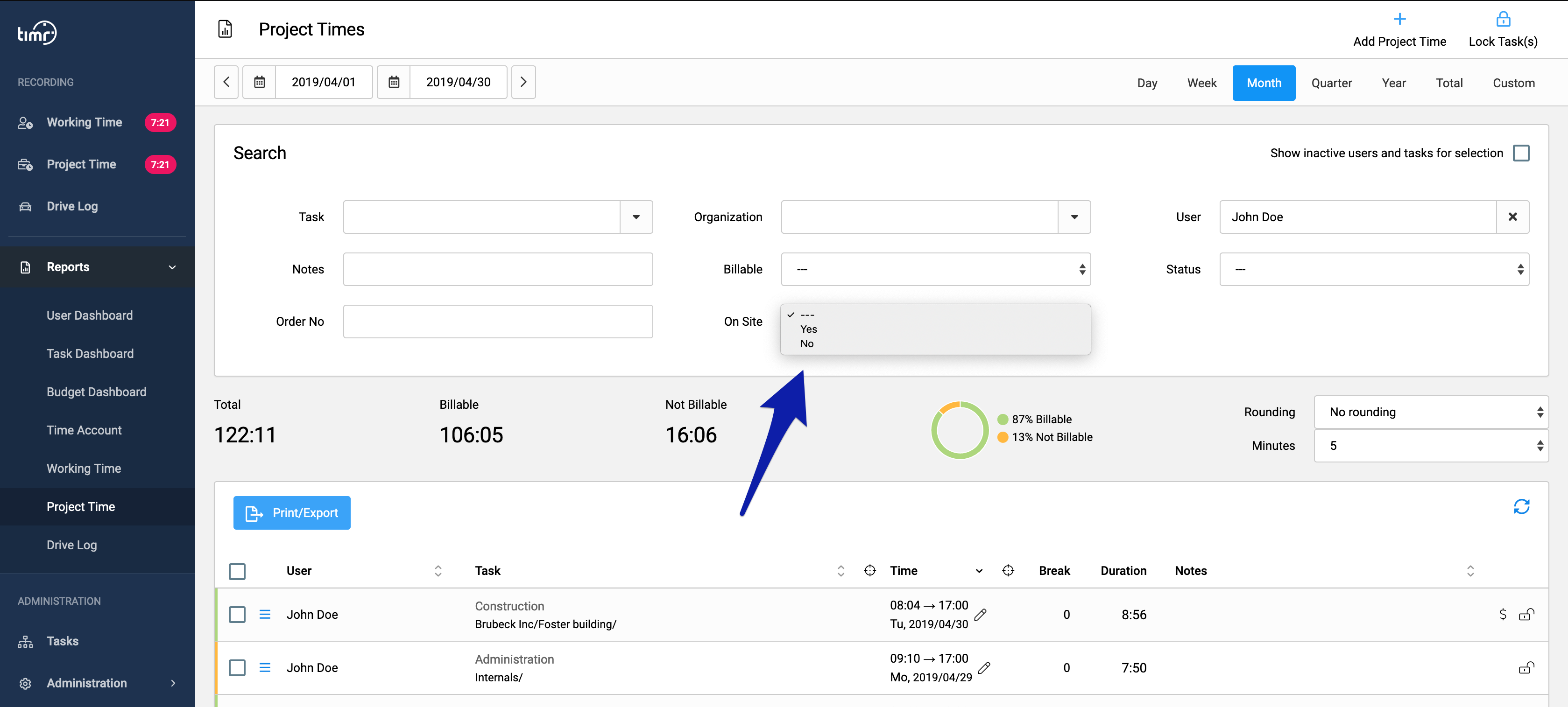The image size is (1568, 707).
Task: Edit time pencil icon for 08:04 entry
Action: click(980, 615)
